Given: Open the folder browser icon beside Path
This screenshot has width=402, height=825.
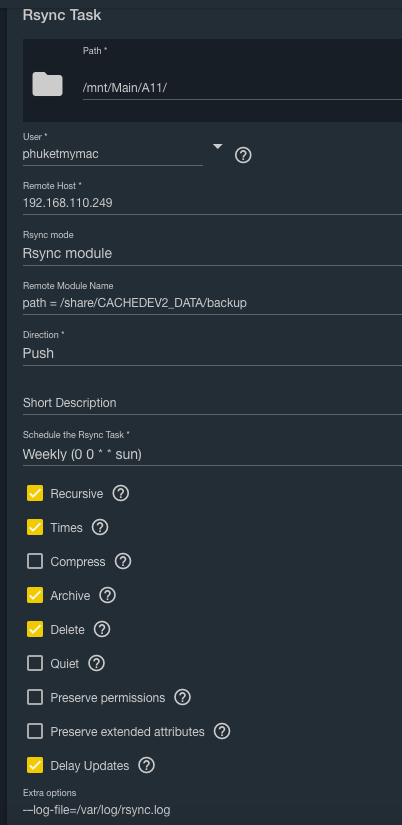Looking at the screenshot, I should click(x=47, y=84).
